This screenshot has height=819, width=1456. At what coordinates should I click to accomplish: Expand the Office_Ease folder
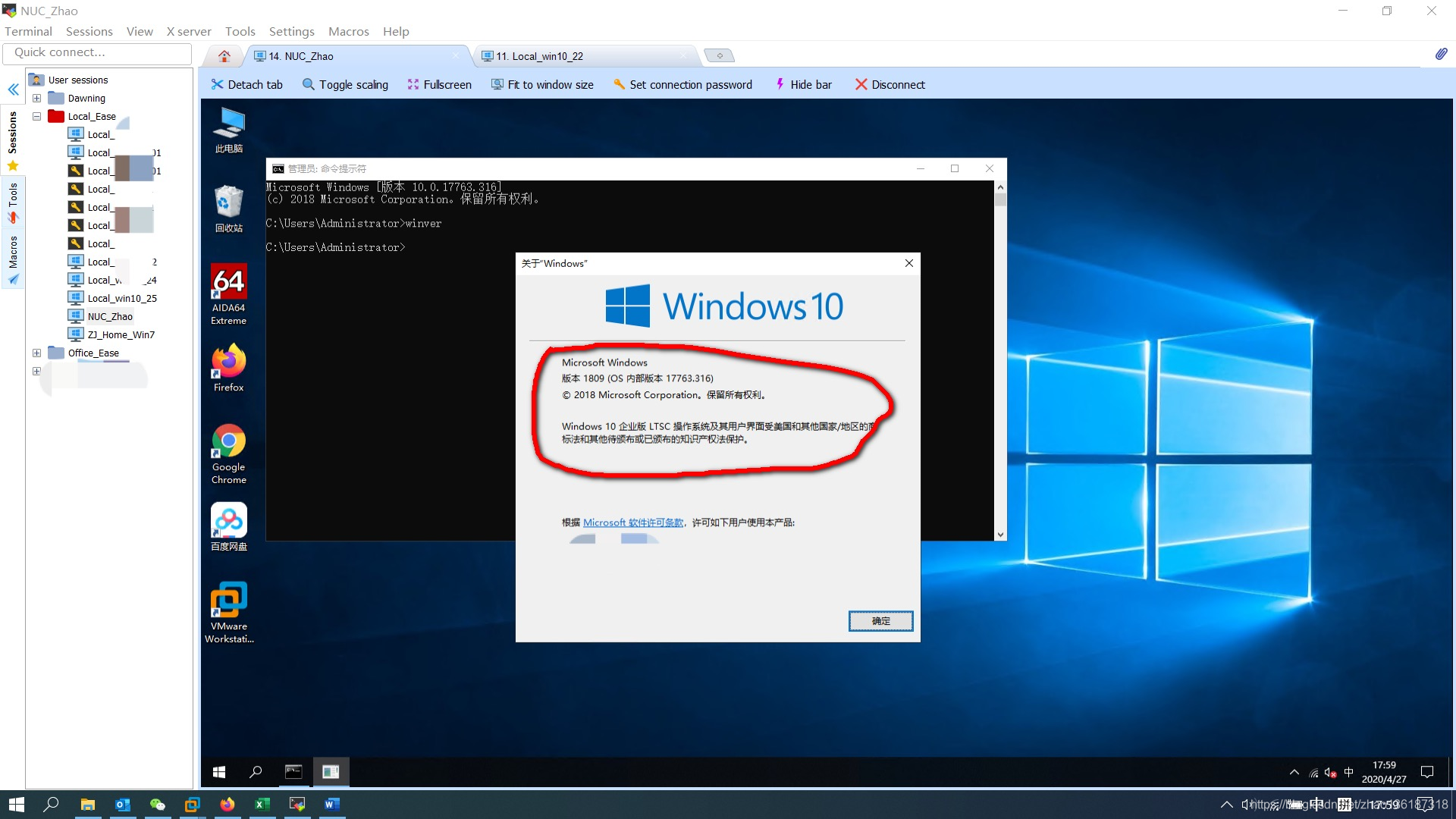tap(36, 353)
